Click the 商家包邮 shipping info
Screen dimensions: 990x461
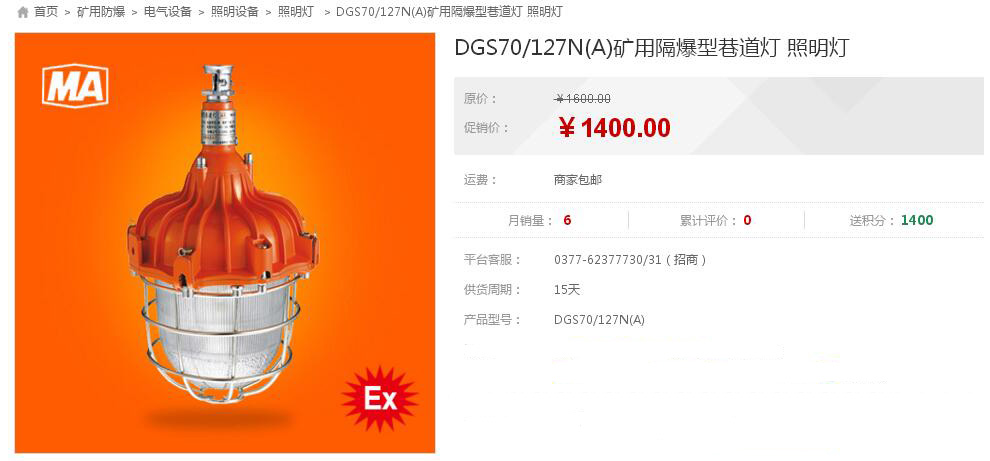tap(578, 180)
